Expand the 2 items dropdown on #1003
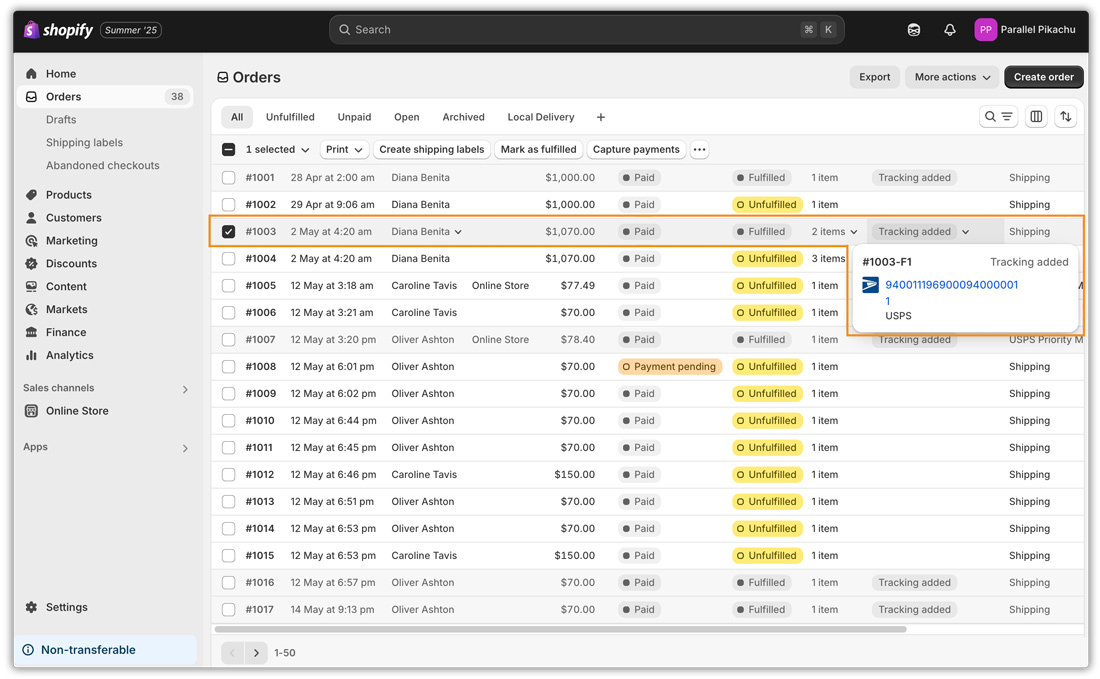 coord(854,232)
